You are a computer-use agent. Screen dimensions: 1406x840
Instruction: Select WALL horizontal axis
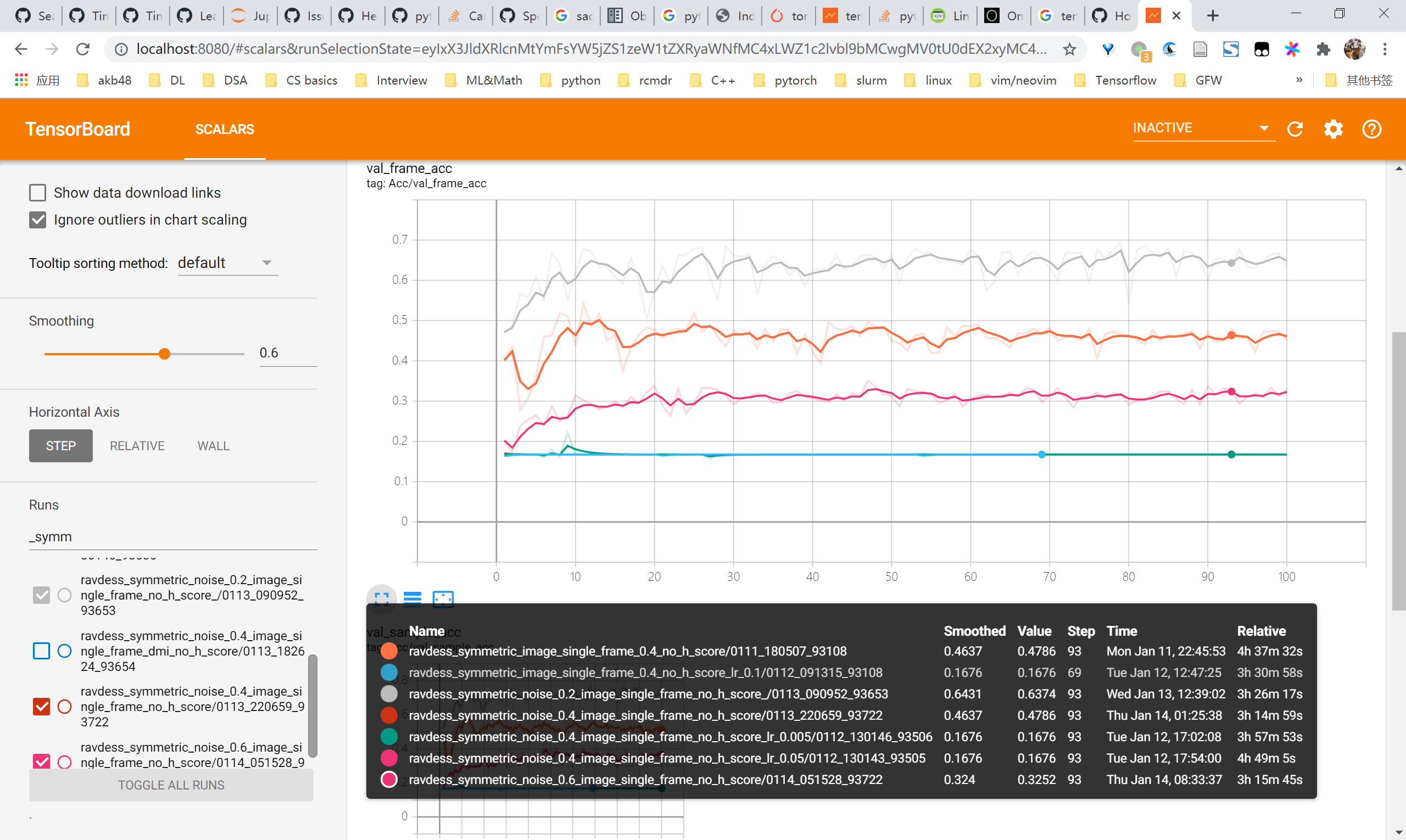(214, 446)
